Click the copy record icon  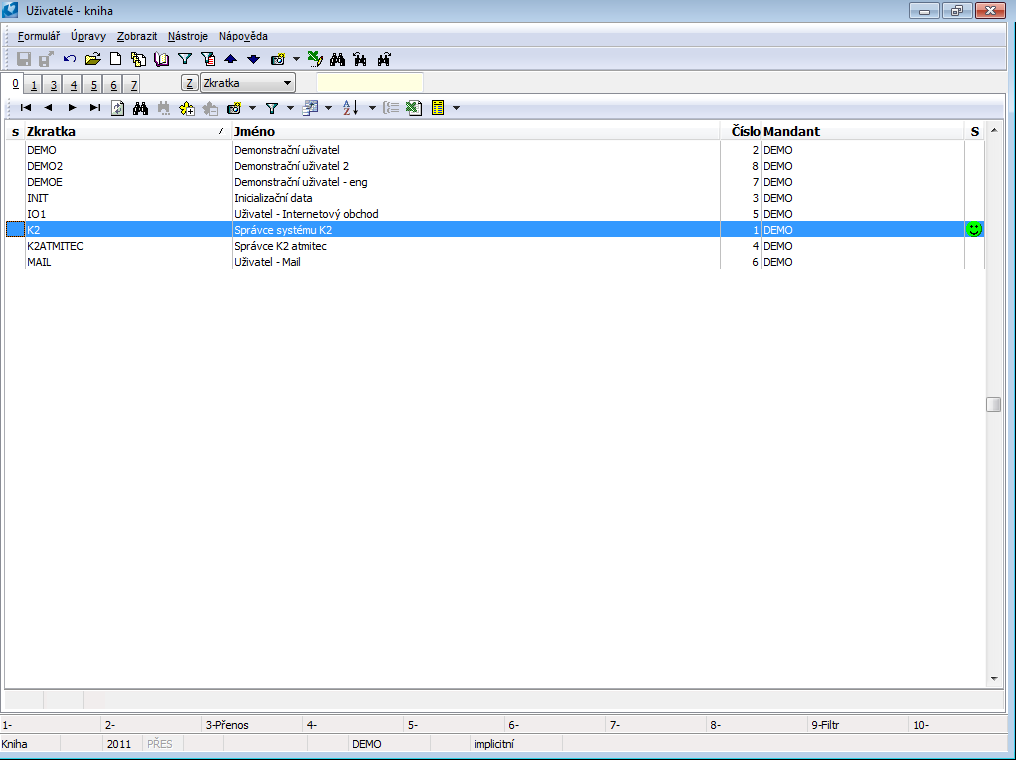pyautogui.click(x=138, y=60)
